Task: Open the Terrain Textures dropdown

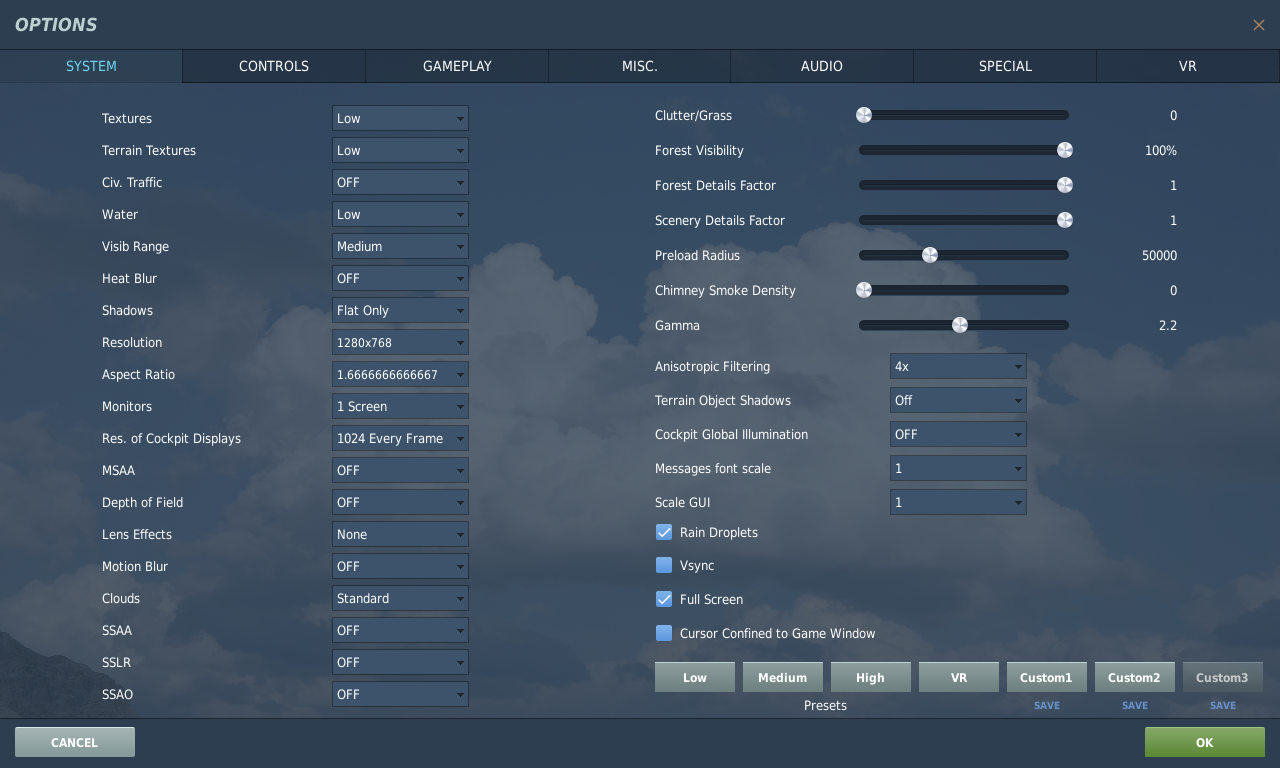Action: tap(400, 150)
